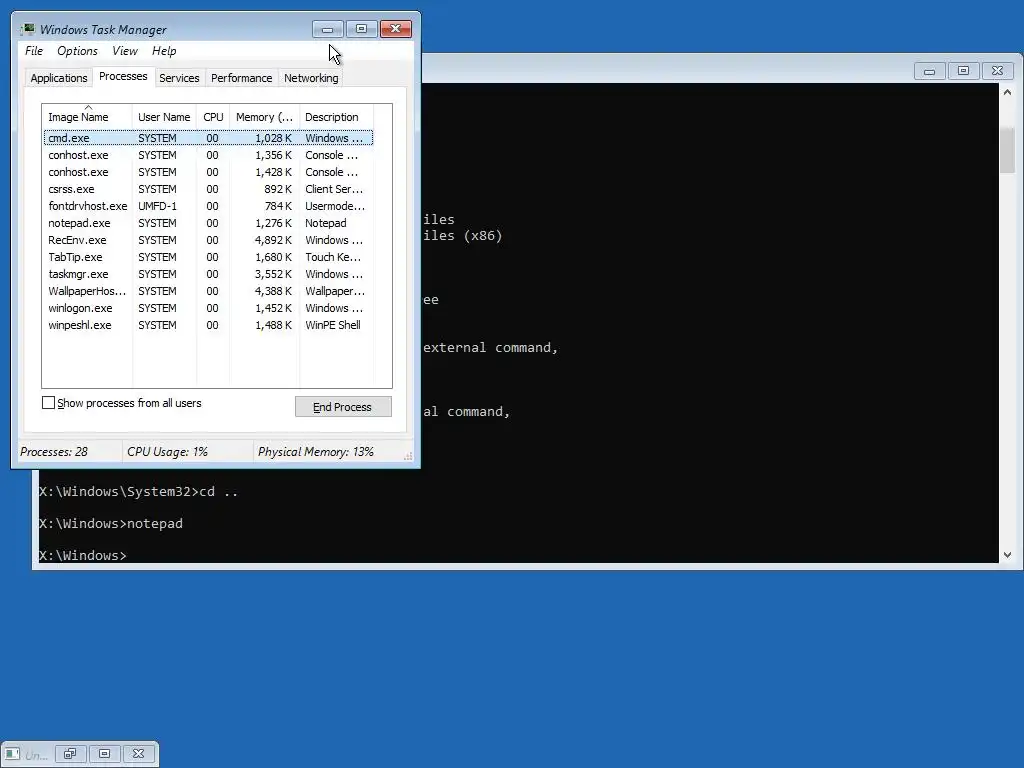Viewport: 1024px width, 768px height.
Task: Click Processes: 28 in status bar
Action: point(54,451)
